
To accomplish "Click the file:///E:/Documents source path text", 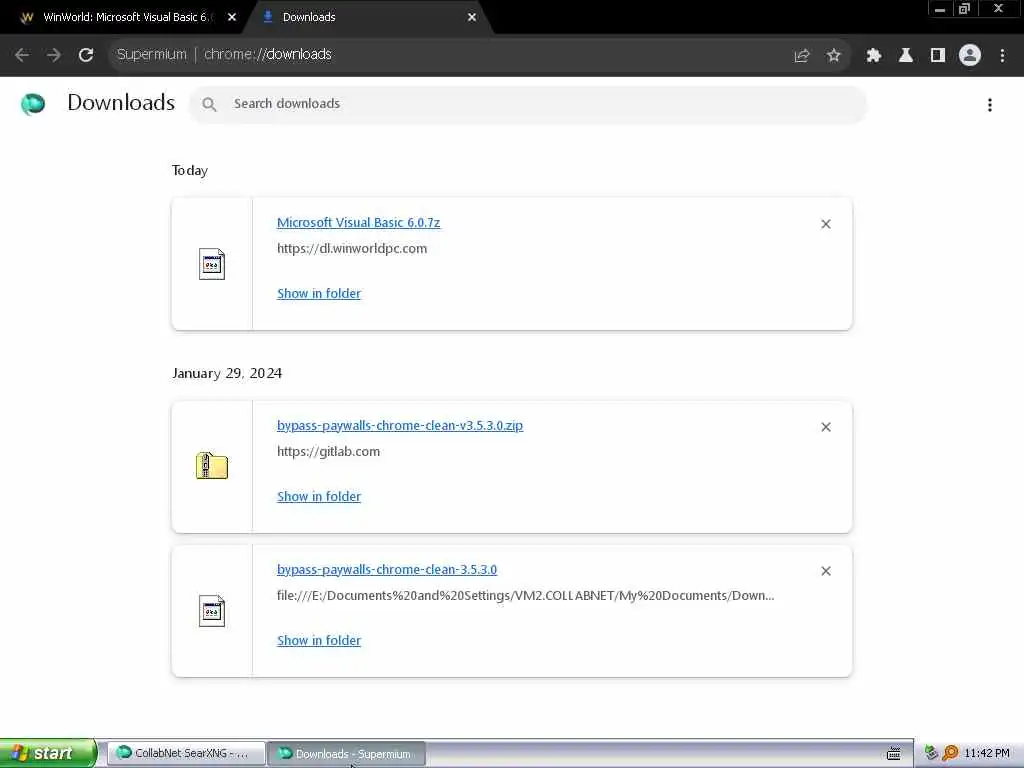I will [526, 596].
